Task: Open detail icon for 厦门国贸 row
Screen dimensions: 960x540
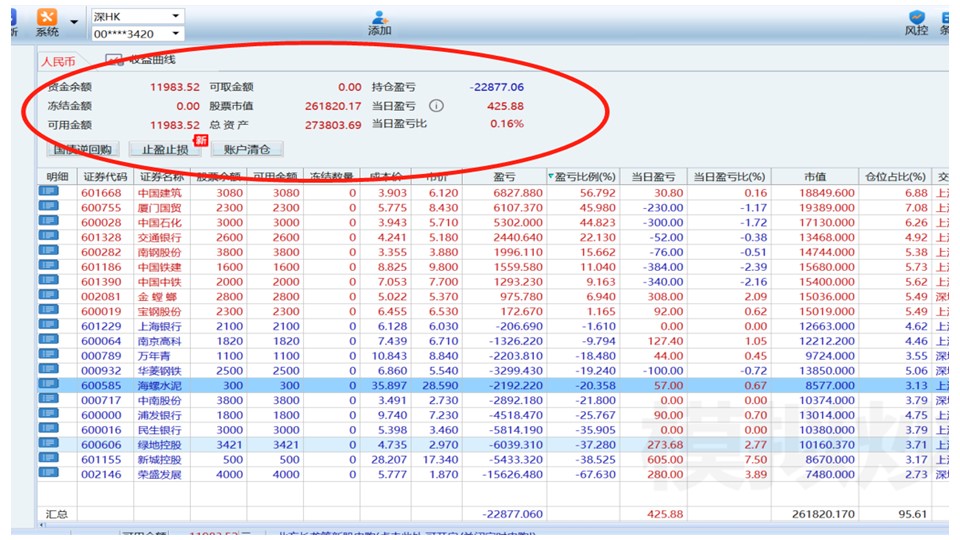Action: pyautogui.click(x=48, y=206)
